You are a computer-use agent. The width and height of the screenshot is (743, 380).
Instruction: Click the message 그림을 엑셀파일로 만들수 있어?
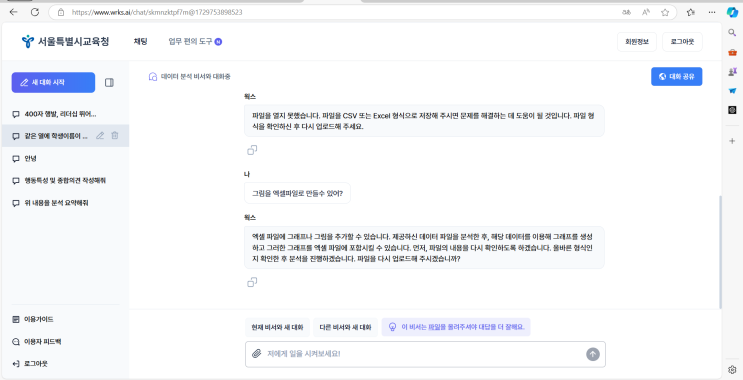(298, 193)
